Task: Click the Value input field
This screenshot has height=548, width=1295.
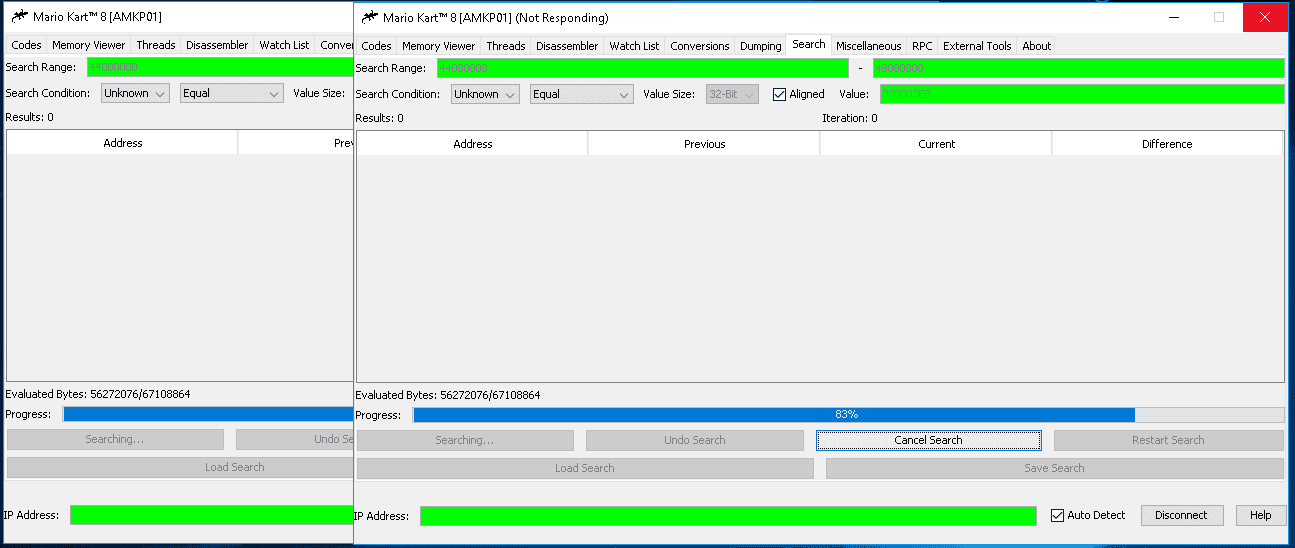Action: pos(1082,94)
